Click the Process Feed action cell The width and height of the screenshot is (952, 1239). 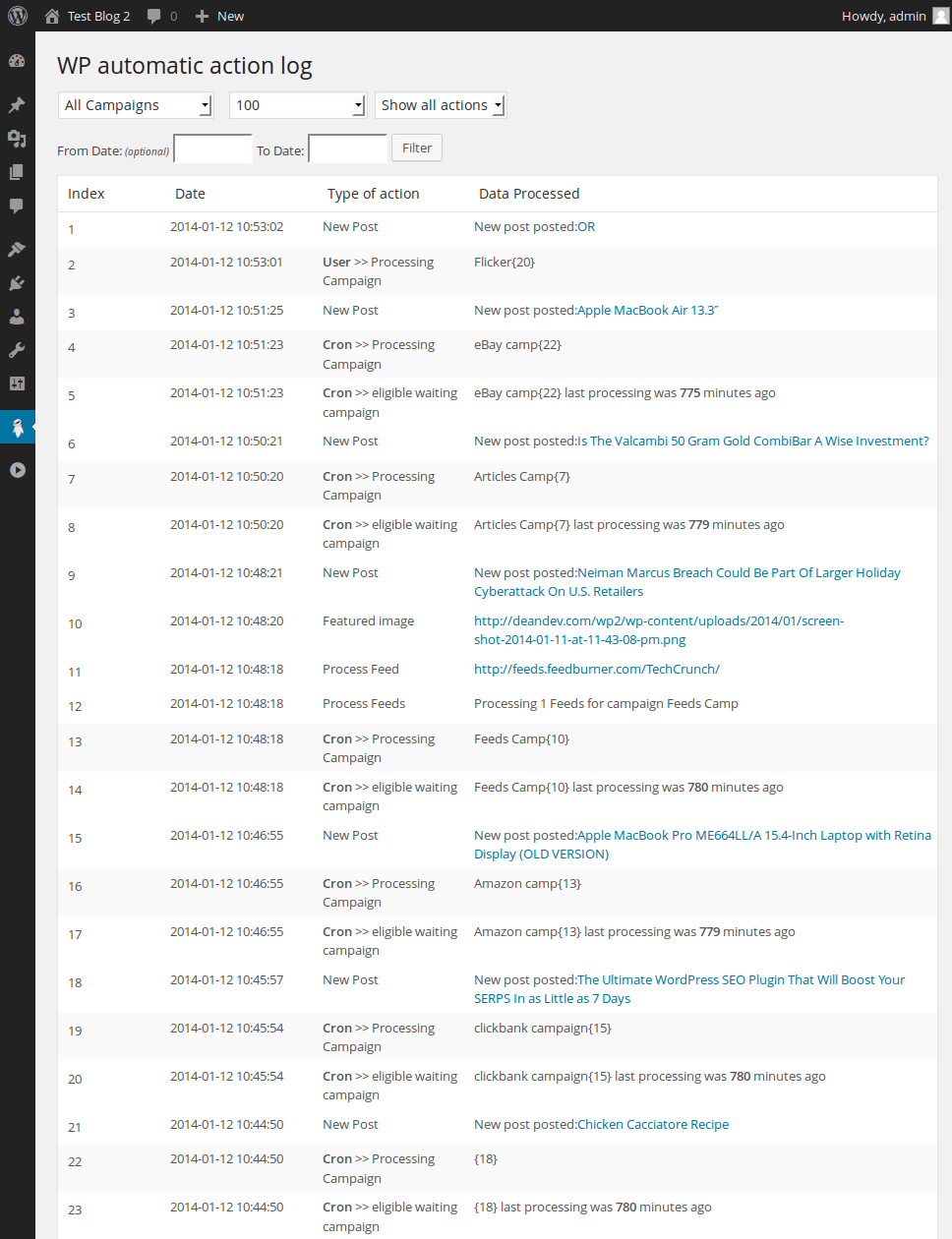[x=361, y=670]
